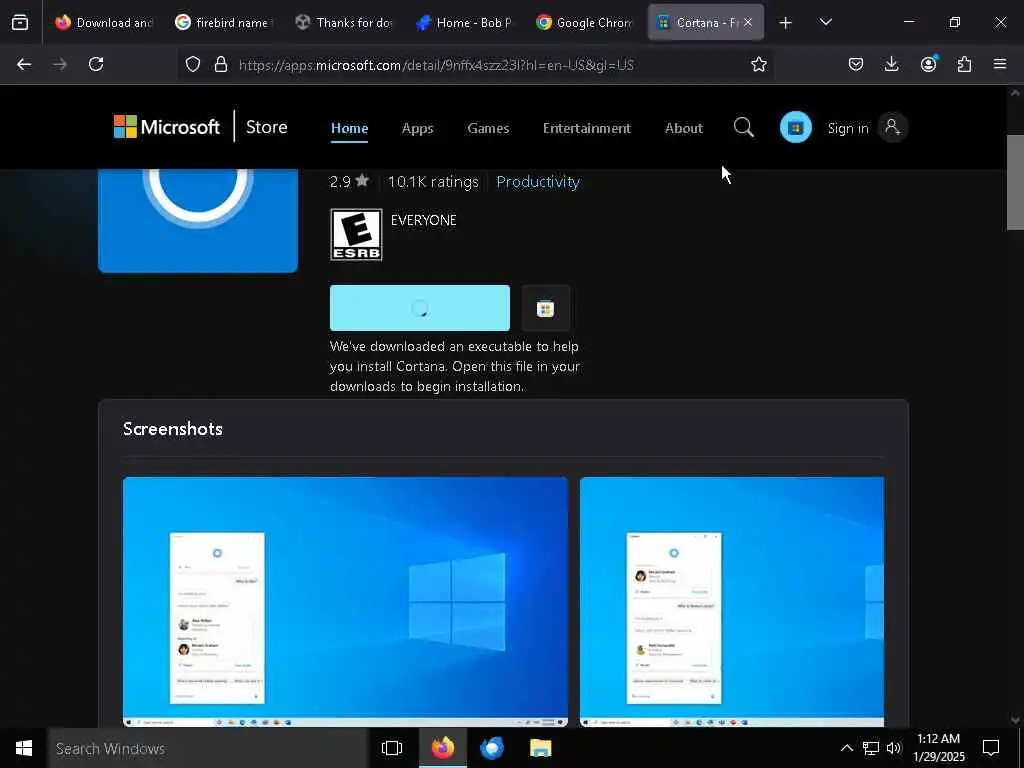Open the second Cortana screenshot

[x=732, y=601]
